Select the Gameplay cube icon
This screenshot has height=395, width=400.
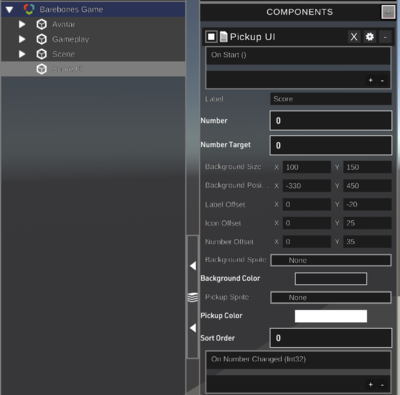(42, 39)
